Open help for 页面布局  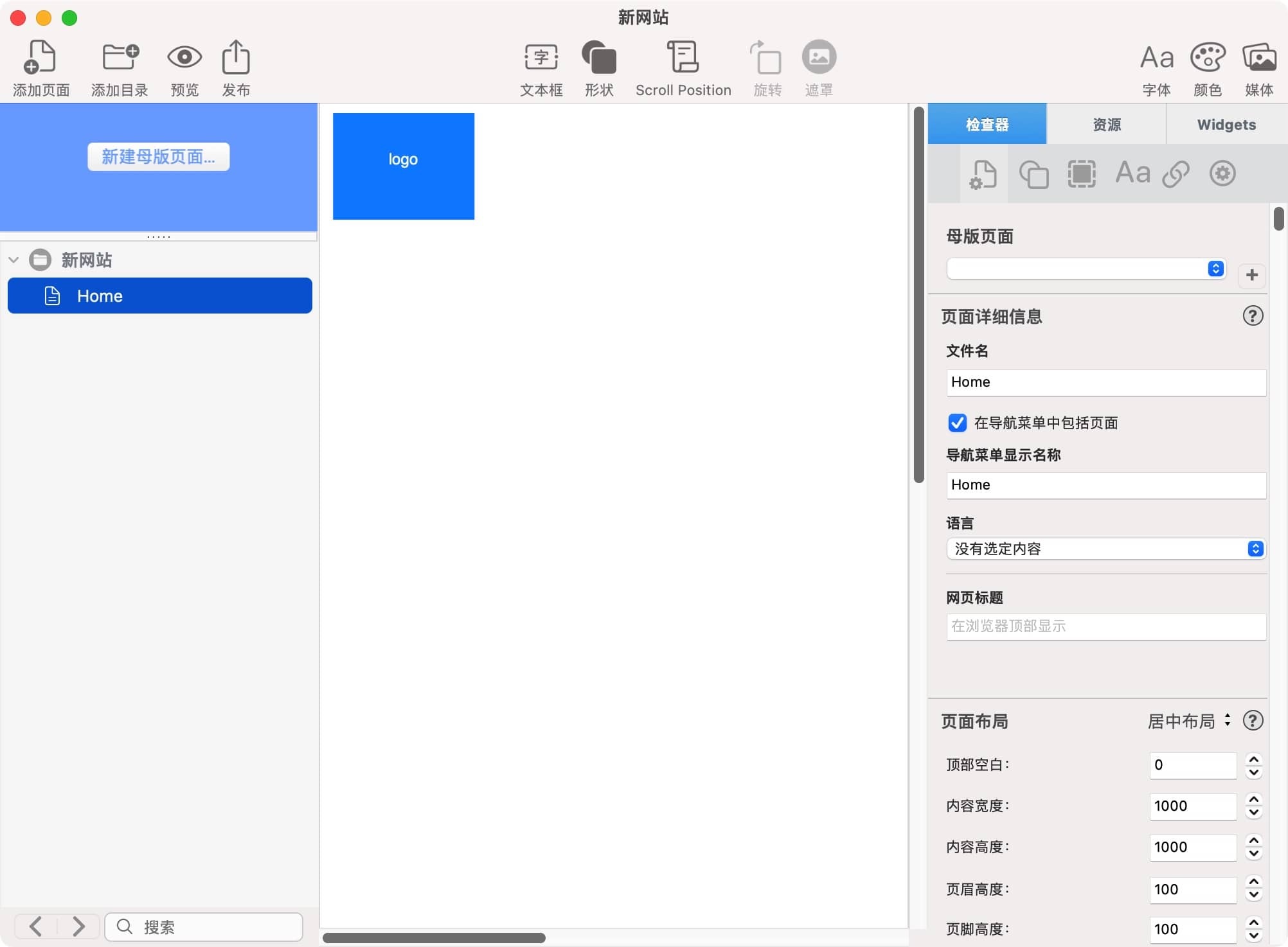pyautogui.click(x=1253, y=721)
